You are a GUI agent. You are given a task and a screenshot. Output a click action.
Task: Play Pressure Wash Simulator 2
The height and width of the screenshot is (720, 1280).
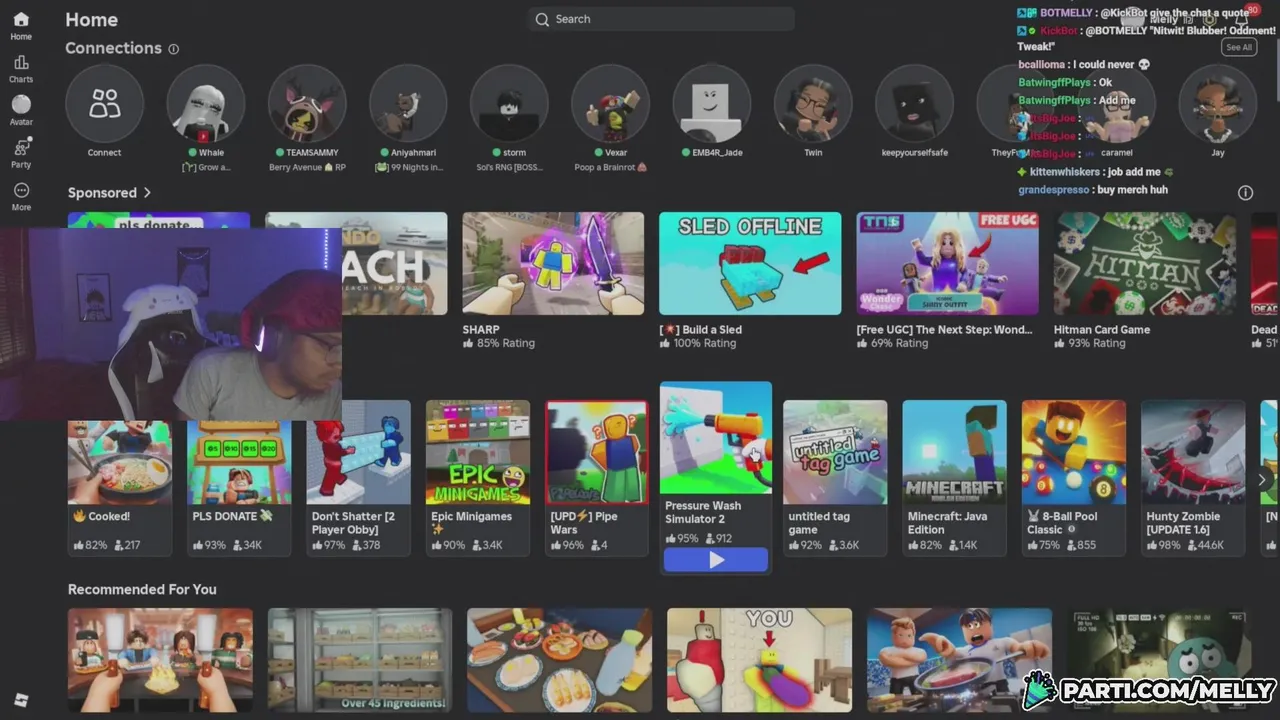coord(716,560)
